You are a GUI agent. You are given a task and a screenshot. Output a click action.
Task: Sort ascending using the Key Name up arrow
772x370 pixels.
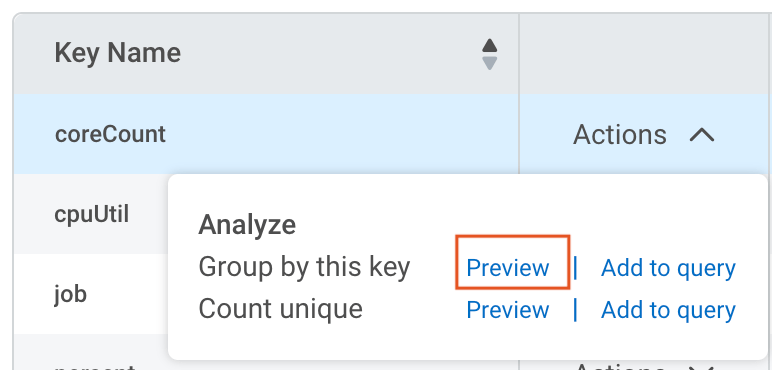coord(489,46)
